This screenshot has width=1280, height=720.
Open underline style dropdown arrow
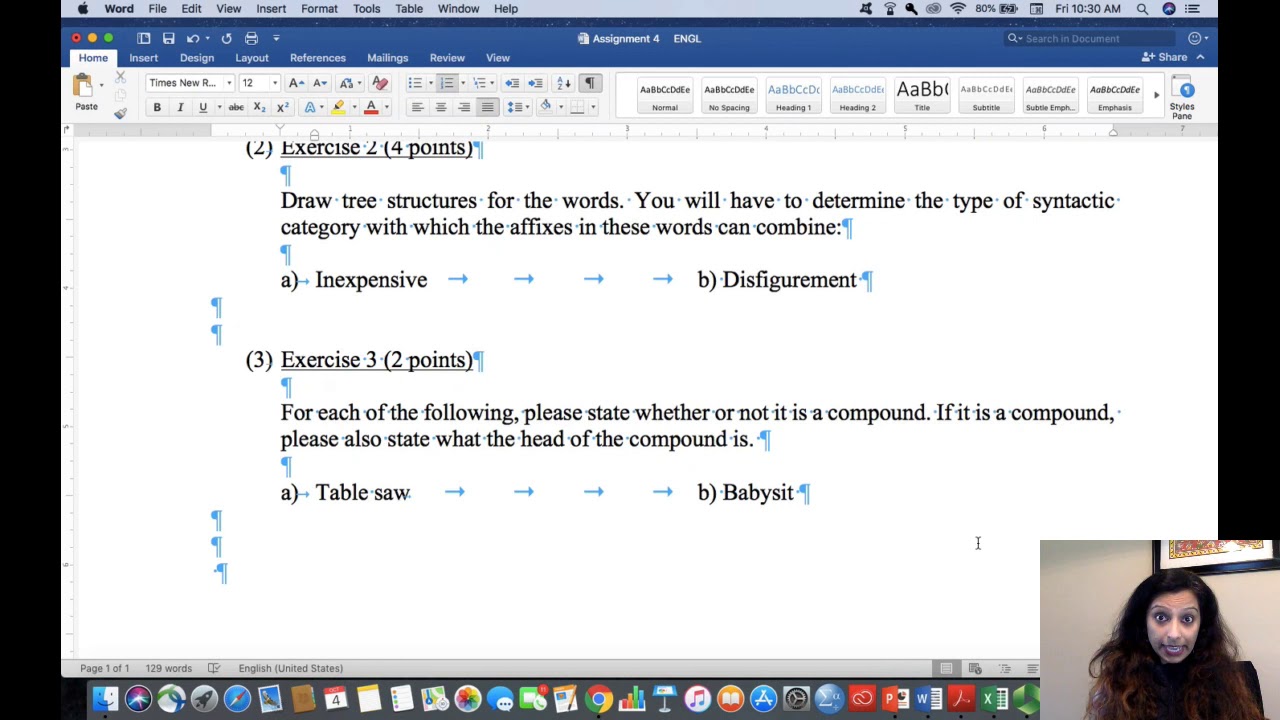pyautogui.click(x=219, y=107)
